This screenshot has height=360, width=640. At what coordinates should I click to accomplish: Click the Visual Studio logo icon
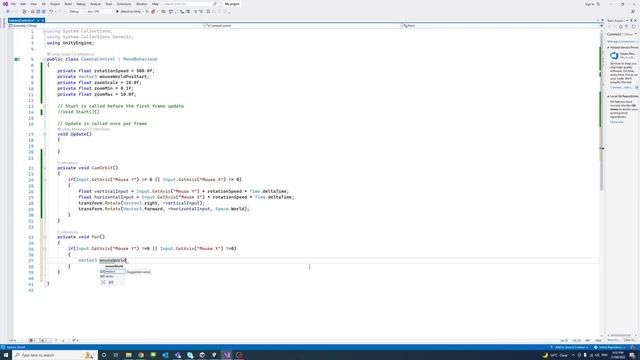pos(5,4)
